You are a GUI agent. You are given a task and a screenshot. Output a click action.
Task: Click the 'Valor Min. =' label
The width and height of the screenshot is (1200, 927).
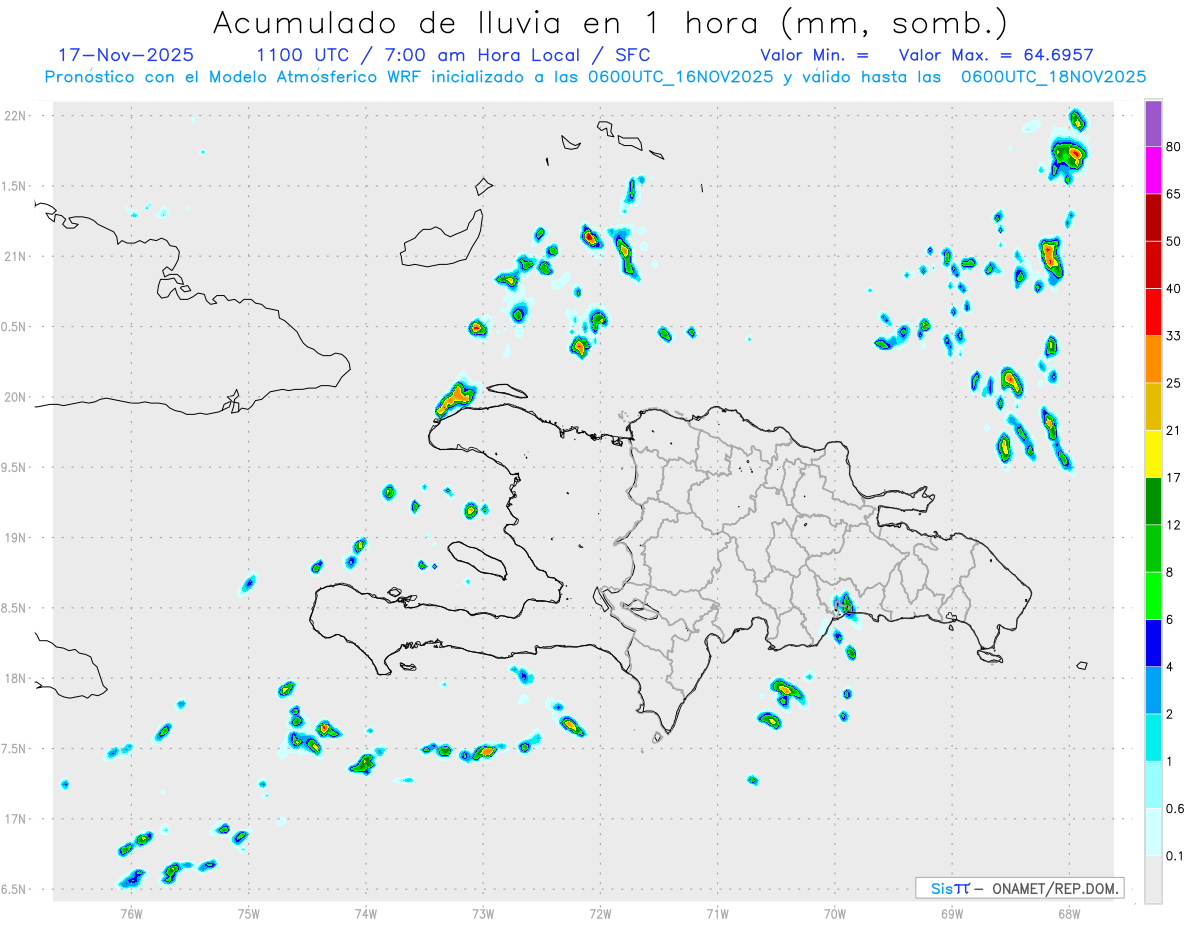814,55
